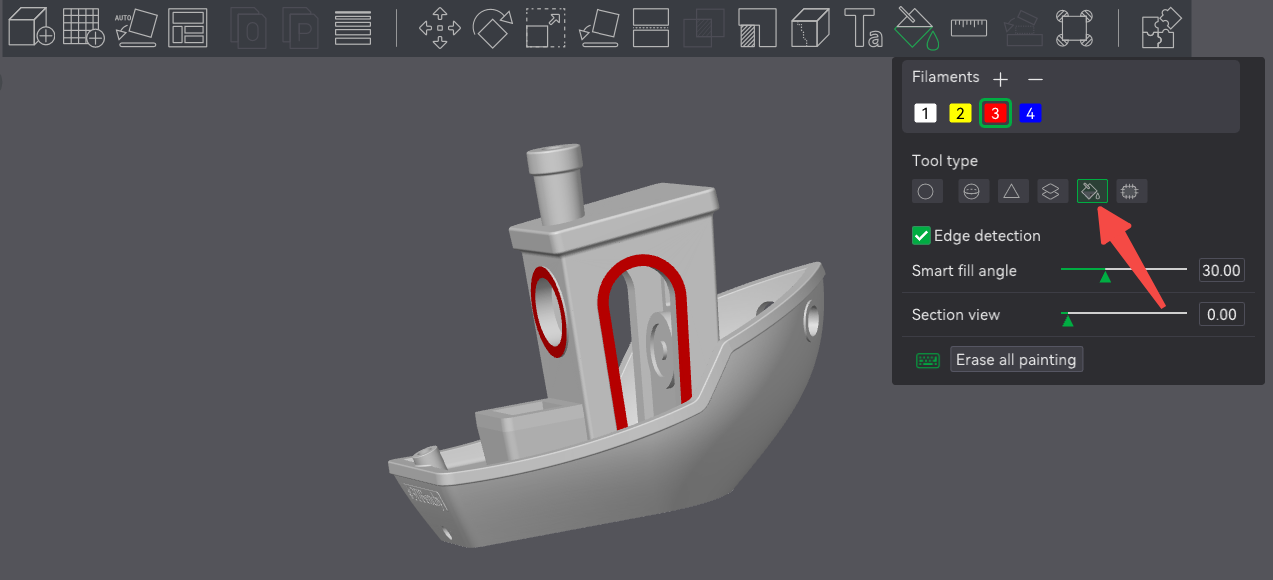The height and width of the screenshot is (580, 1273).
Task: Open the Assembly view puzzle icon
Action: (1162, 27)
